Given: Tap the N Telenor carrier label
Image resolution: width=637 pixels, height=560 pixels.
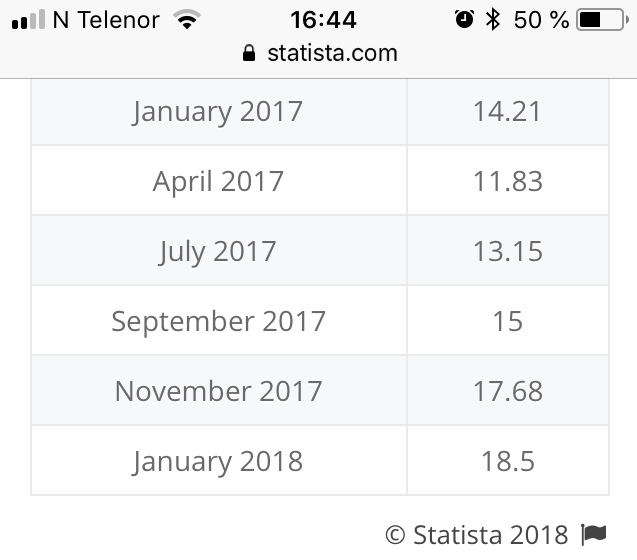Looking at the screenshot, I should [x=106, y=20].
